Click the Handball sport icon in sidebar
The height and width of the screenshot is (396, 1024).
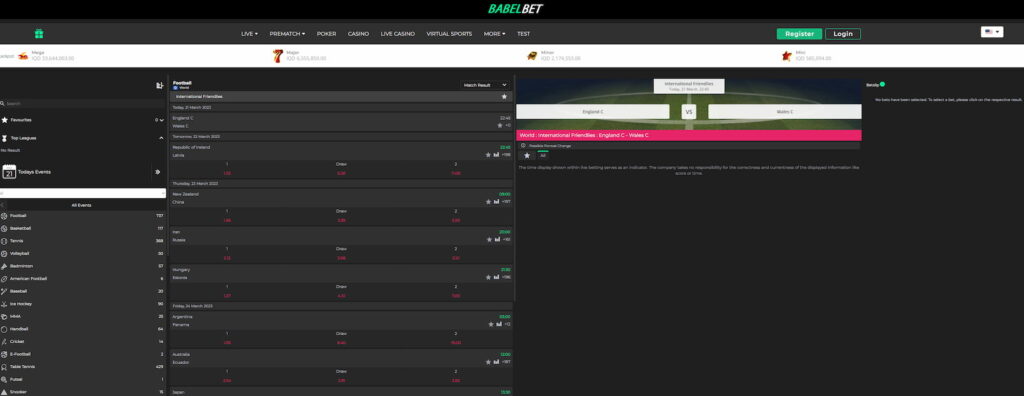pos(4,329)
